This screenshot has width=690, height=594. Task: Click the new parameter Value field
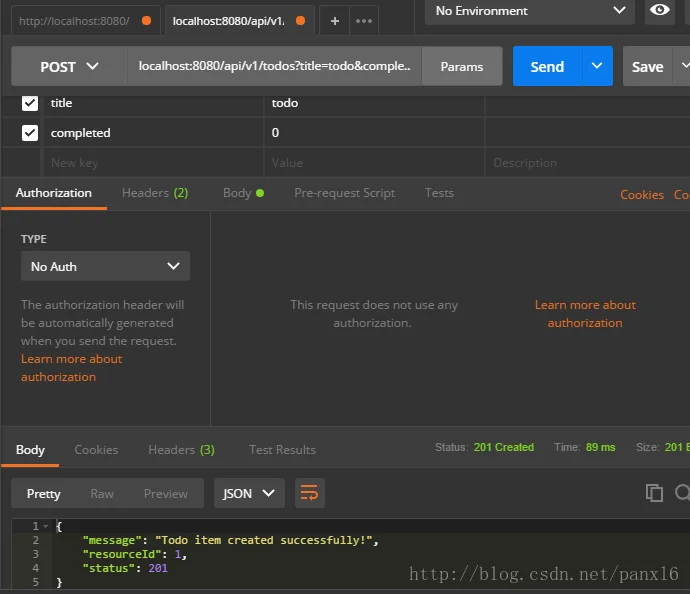click(374, 163)
